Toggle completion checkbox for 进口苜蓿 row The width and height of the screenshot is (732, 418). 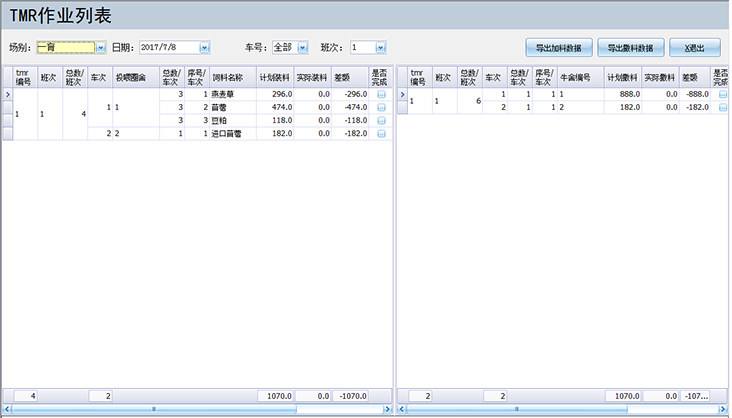pyautogui.click(x=381, y=133)
